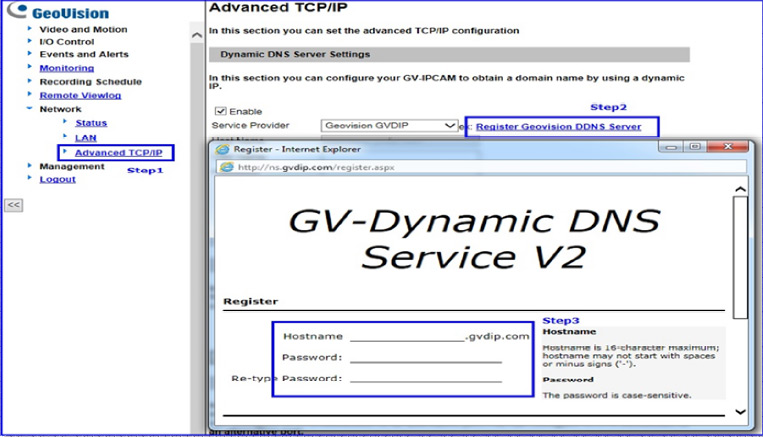Click the GV-Dynamic DNS Service V2 heading
Screen dimensions: 763x437
[x=474, y=238]
